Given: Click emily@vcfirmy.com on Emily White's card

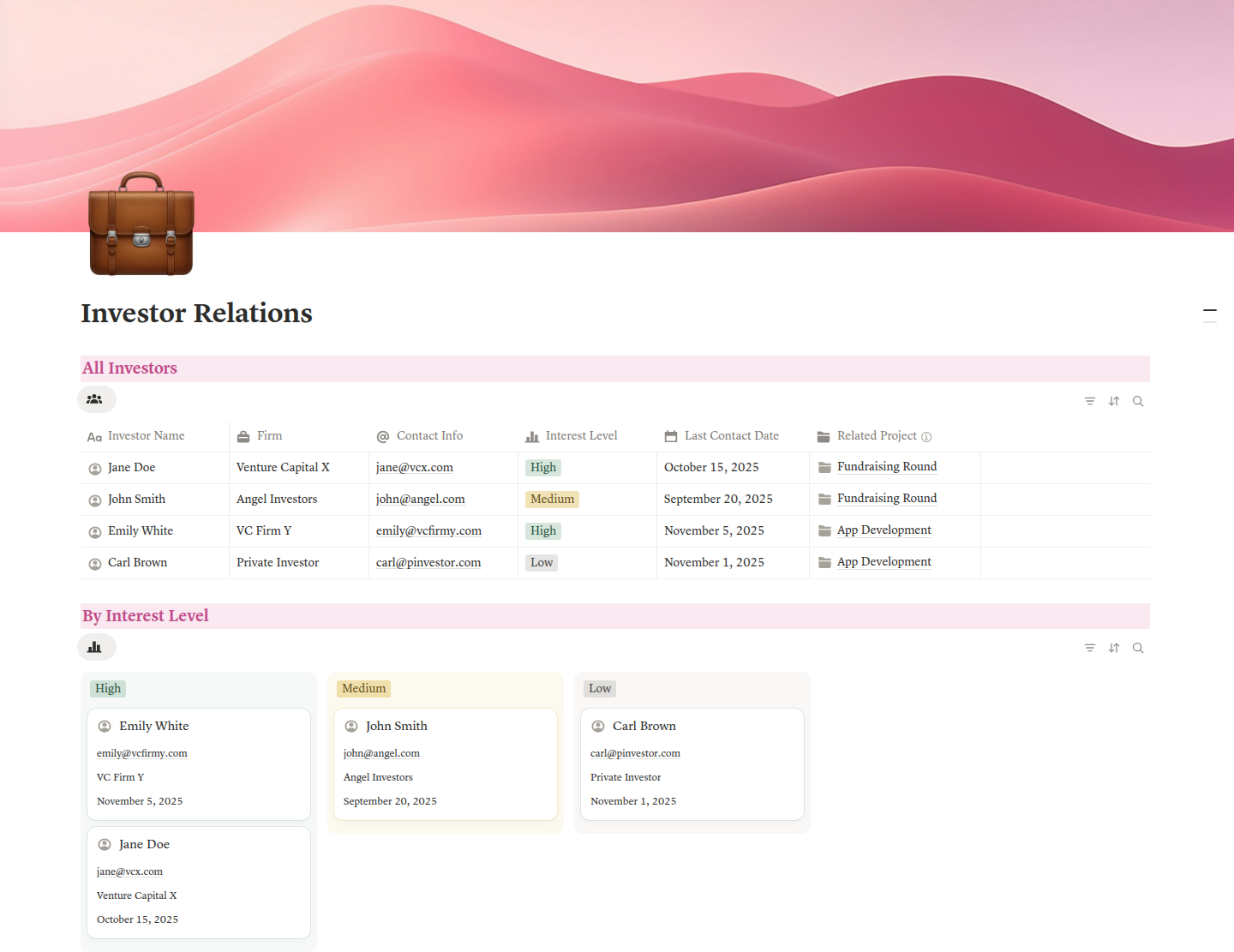Looking at the screenshot, I should (142, 754).
